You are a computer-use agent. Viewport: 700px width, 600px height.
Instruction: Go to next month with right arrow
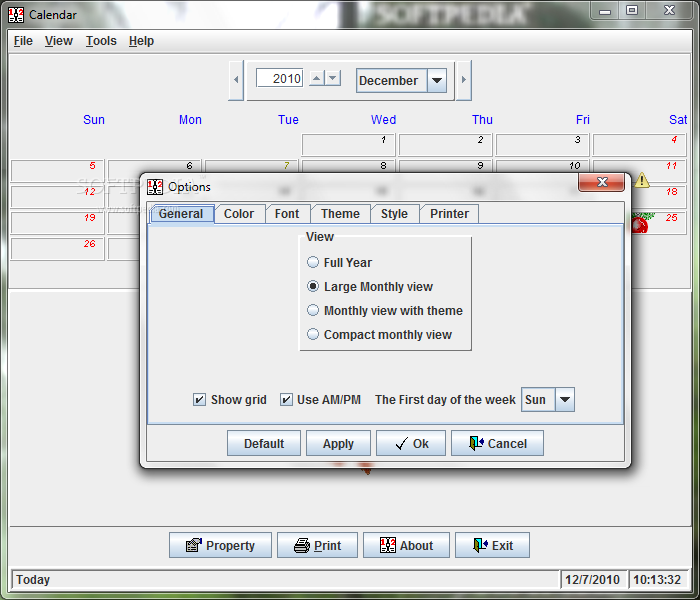tap(464, 80)
